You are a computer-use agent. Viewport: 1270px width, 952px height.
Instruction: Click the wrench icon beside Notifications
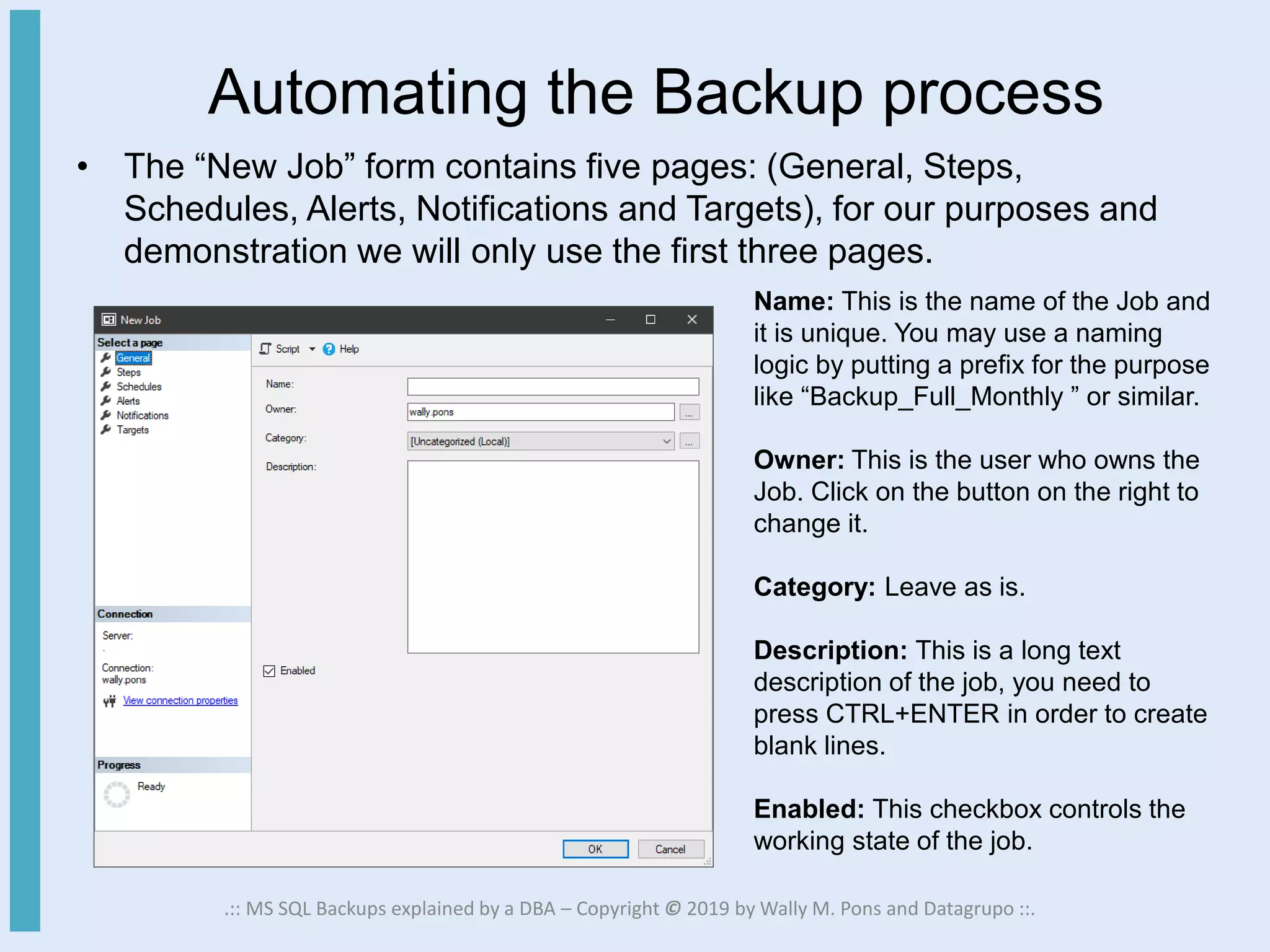pos(106,415)
